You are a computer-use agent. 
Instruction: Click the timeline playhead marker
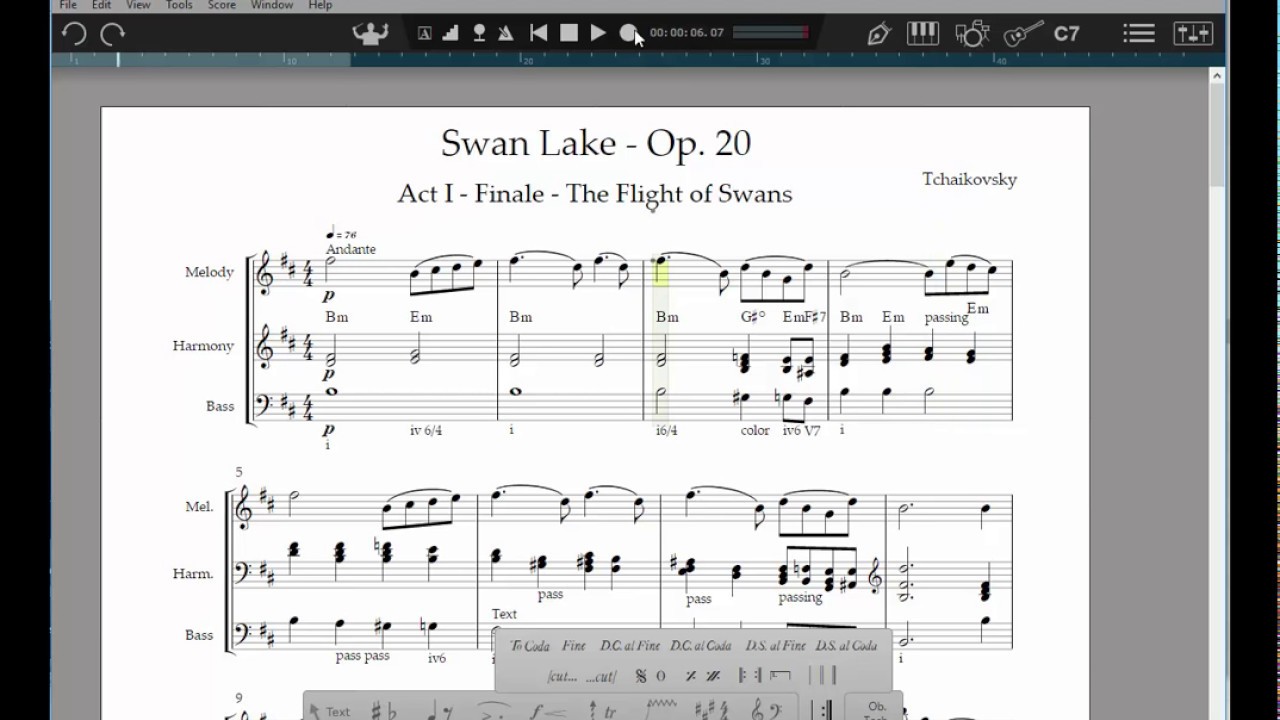pyautogui.click(x=118, y=60)
